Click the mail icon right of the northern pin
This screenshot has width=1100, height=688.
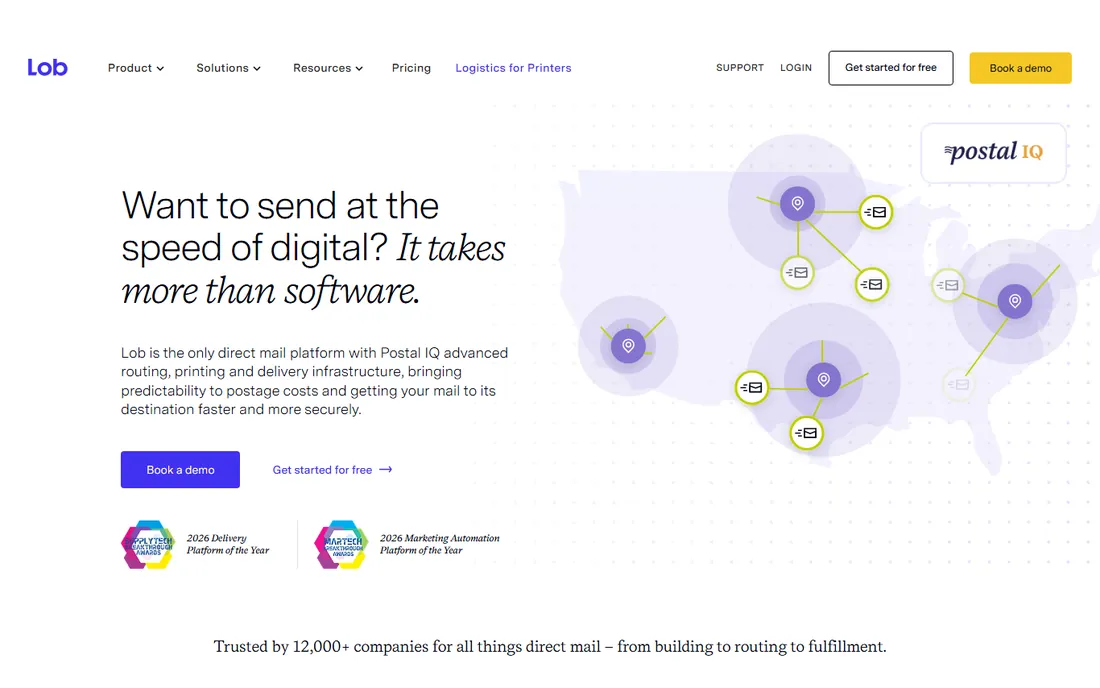(876, 212)
